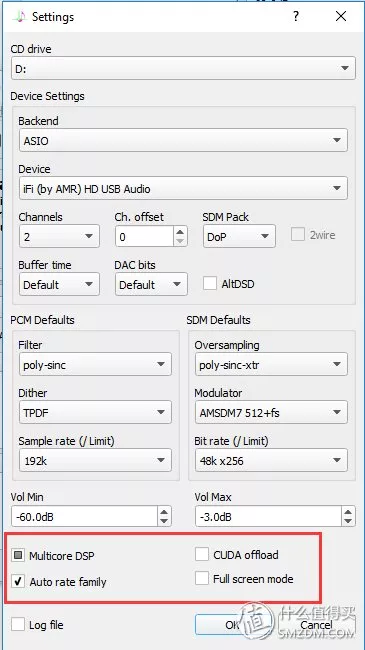Decrease the Ch. offset value

[180, 241]
